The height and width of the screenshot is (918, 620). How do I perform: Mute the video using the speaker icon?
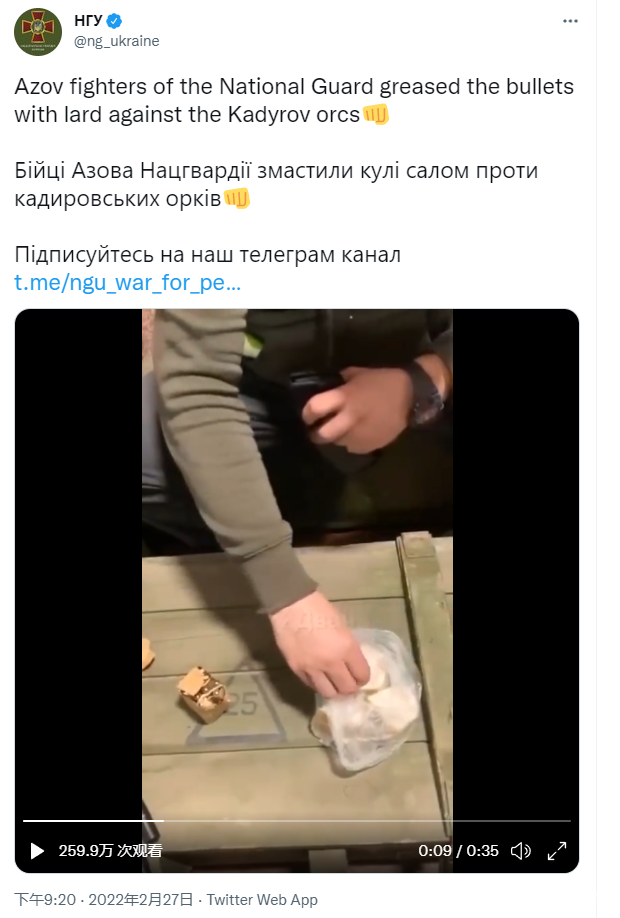click(520, 851)
